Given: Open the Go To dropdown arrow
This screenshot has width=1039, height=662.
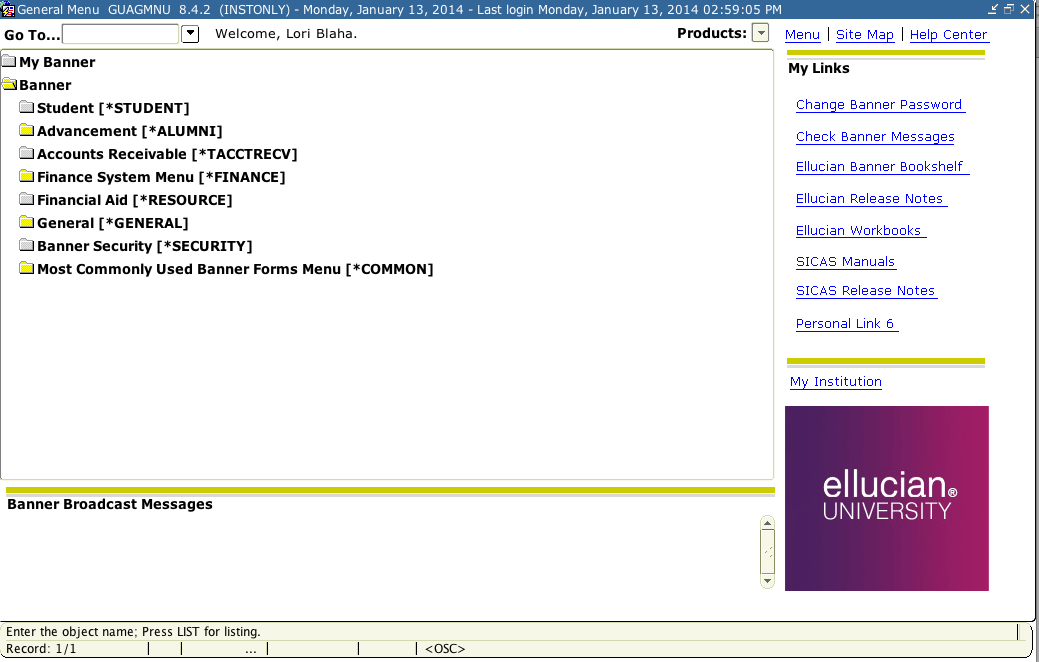Looking at the screenshot, I should click(190, 33).
